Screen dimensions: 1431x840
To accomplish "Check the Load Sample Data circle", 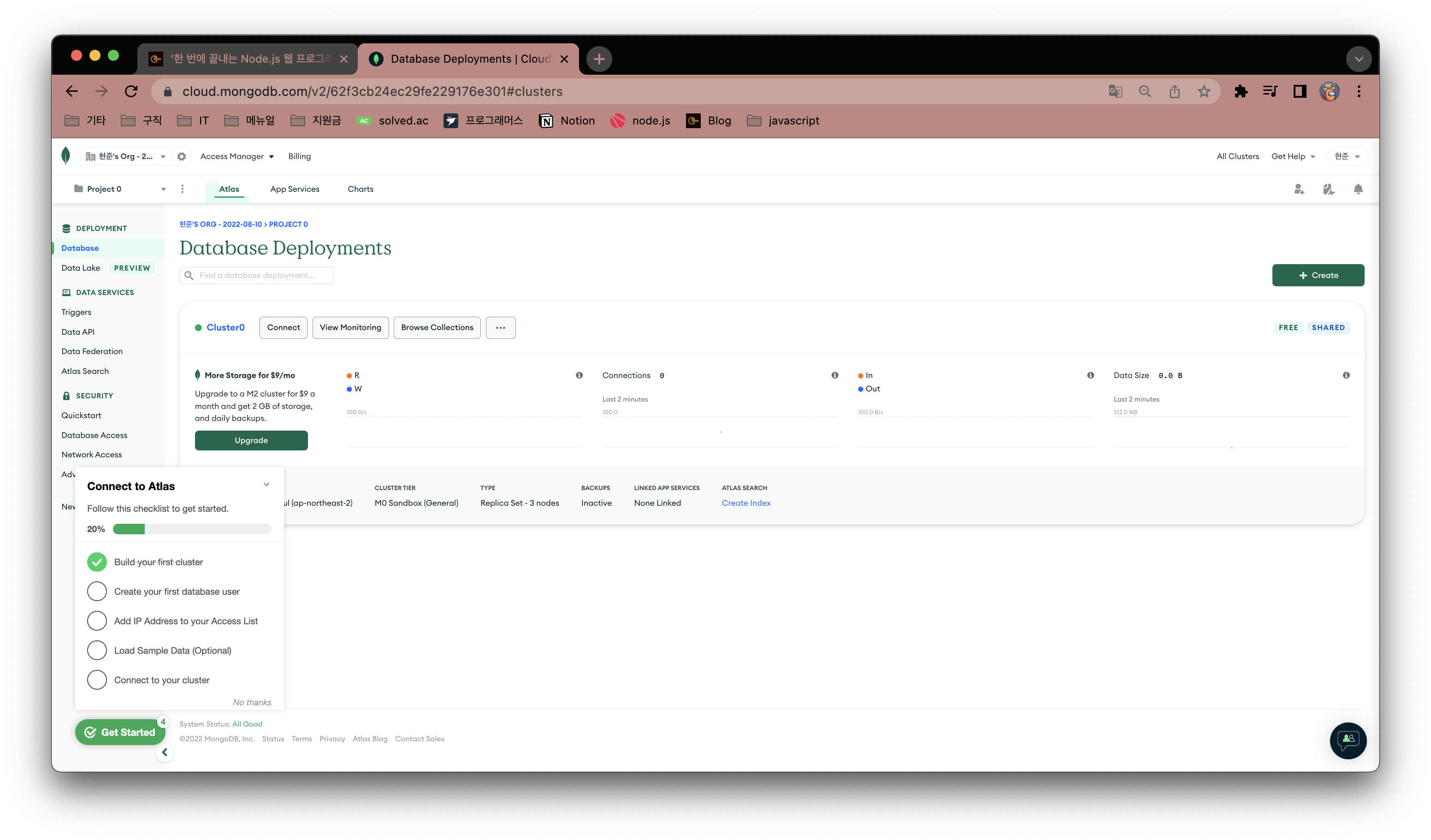I will (x=97, y=651).
